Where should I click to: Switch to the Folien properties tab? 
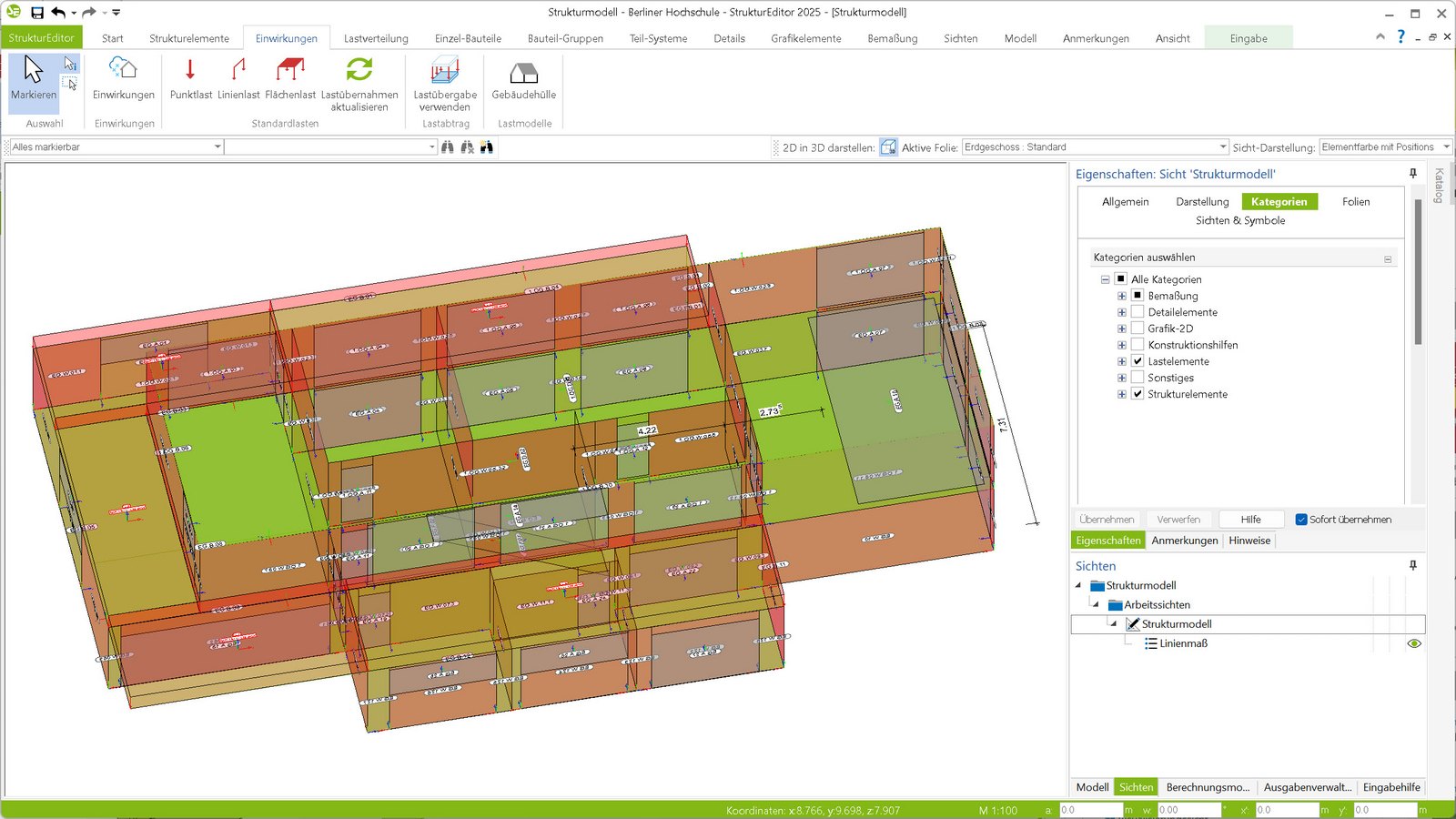coord(1356,201)
